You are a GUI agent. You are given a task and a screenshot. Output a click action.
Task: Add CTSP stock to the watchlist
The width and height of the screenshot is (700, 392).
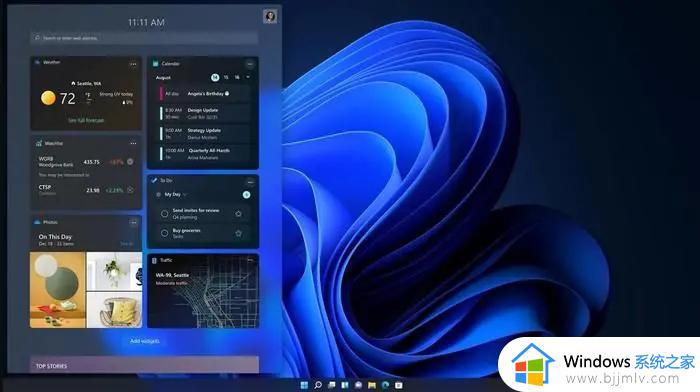130,190
